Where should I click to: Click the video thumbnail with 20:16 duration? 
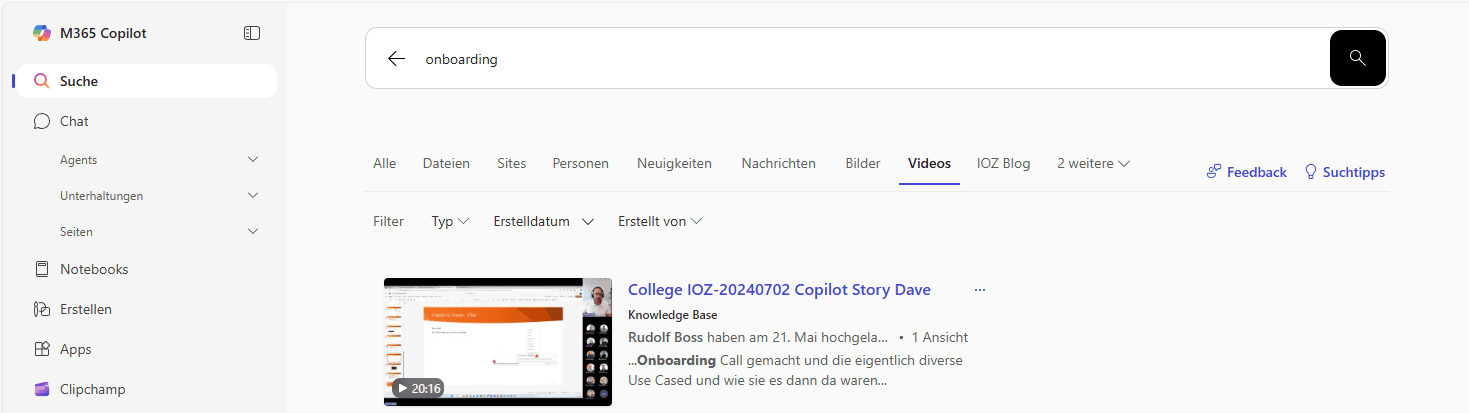tap(497, 341)
